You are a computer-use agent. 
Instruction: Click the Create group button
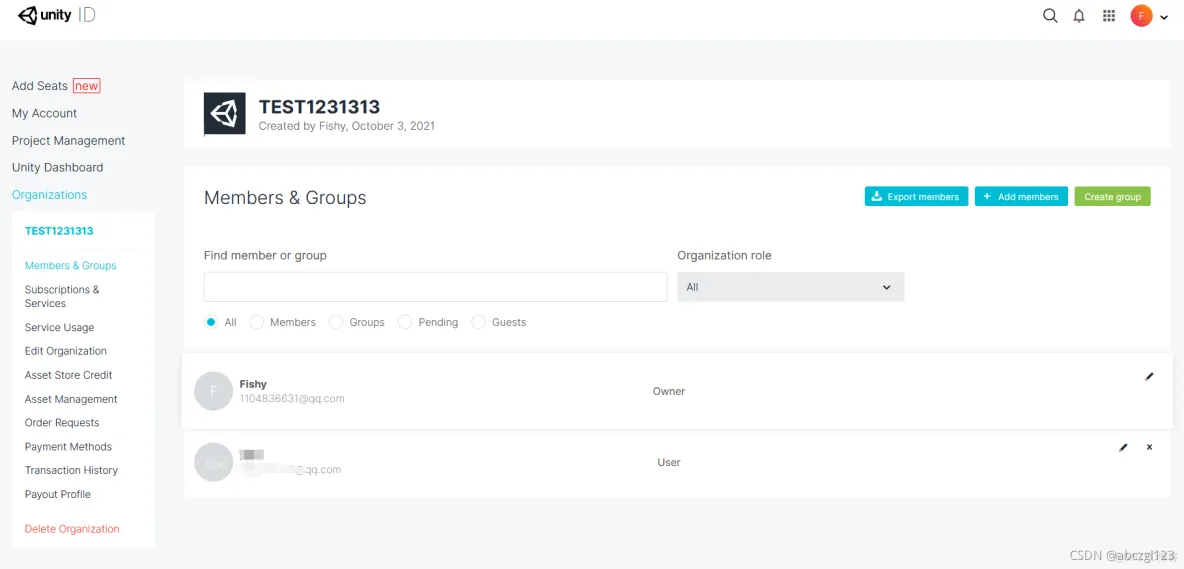coord(1112,196)
